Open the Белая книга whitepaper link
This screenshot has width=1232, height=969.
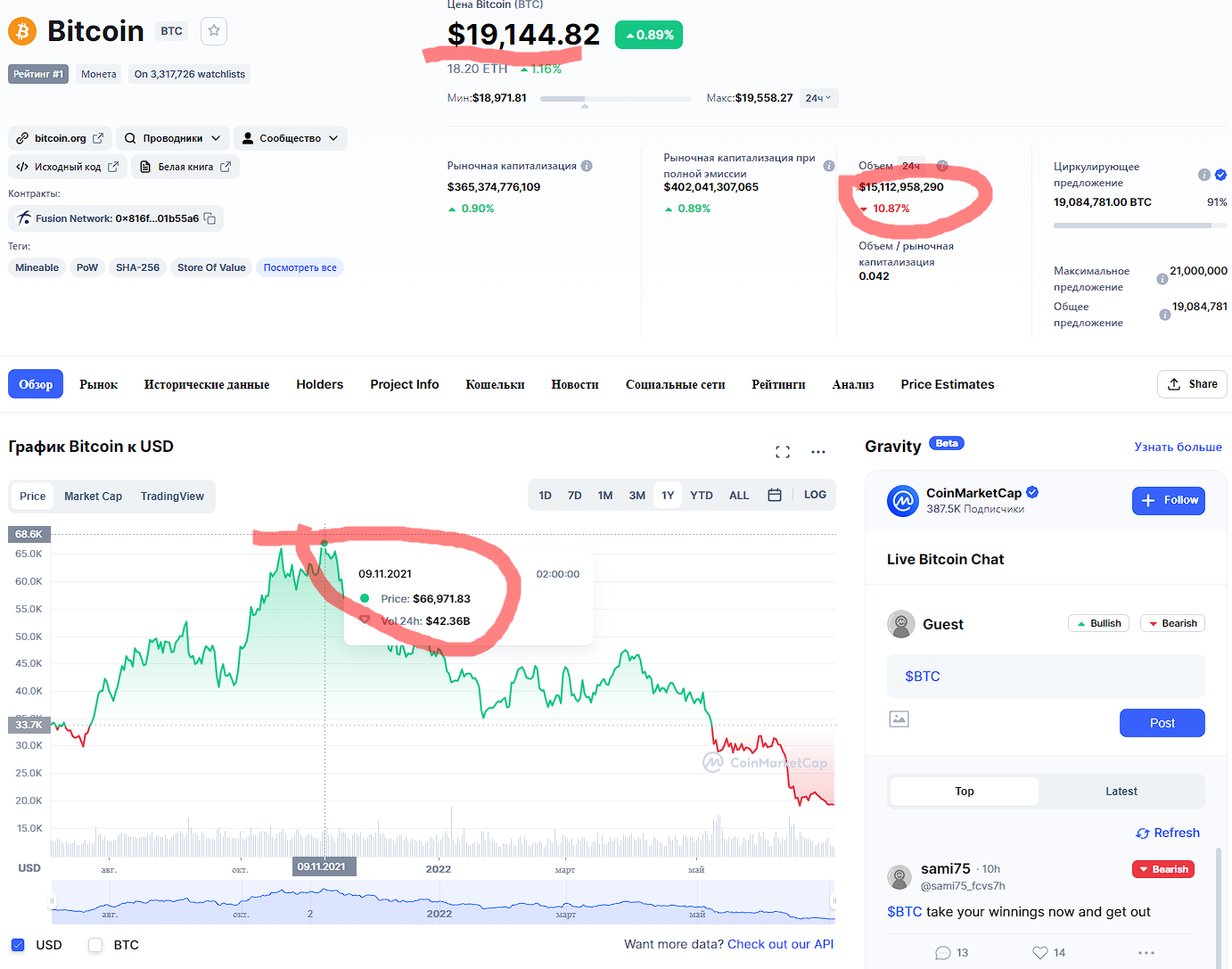(x=185, y=167)
